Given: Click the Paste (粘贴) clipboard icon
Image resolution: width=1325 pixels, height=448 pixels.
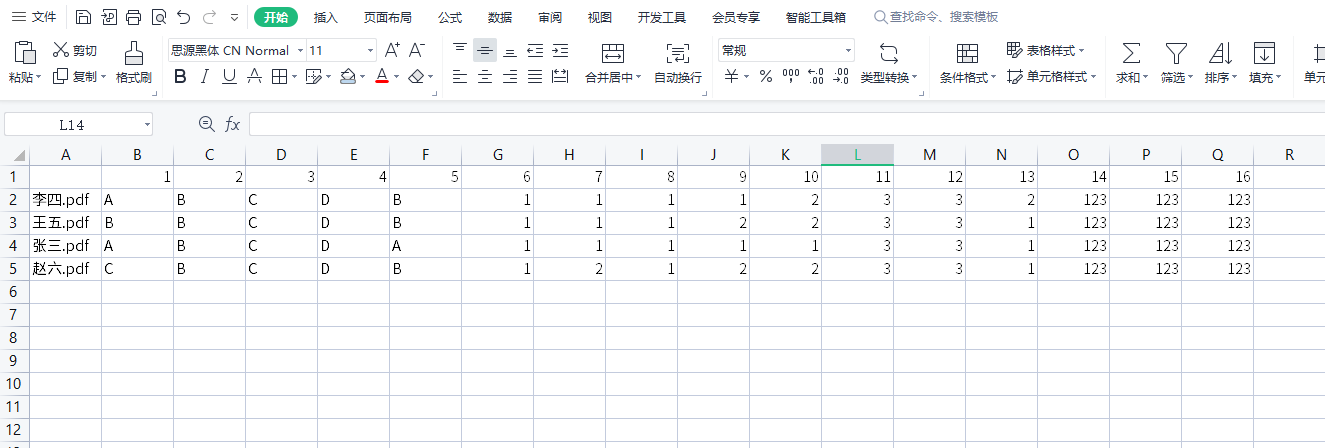Looking at the screenshot, I should click(25, 52).
